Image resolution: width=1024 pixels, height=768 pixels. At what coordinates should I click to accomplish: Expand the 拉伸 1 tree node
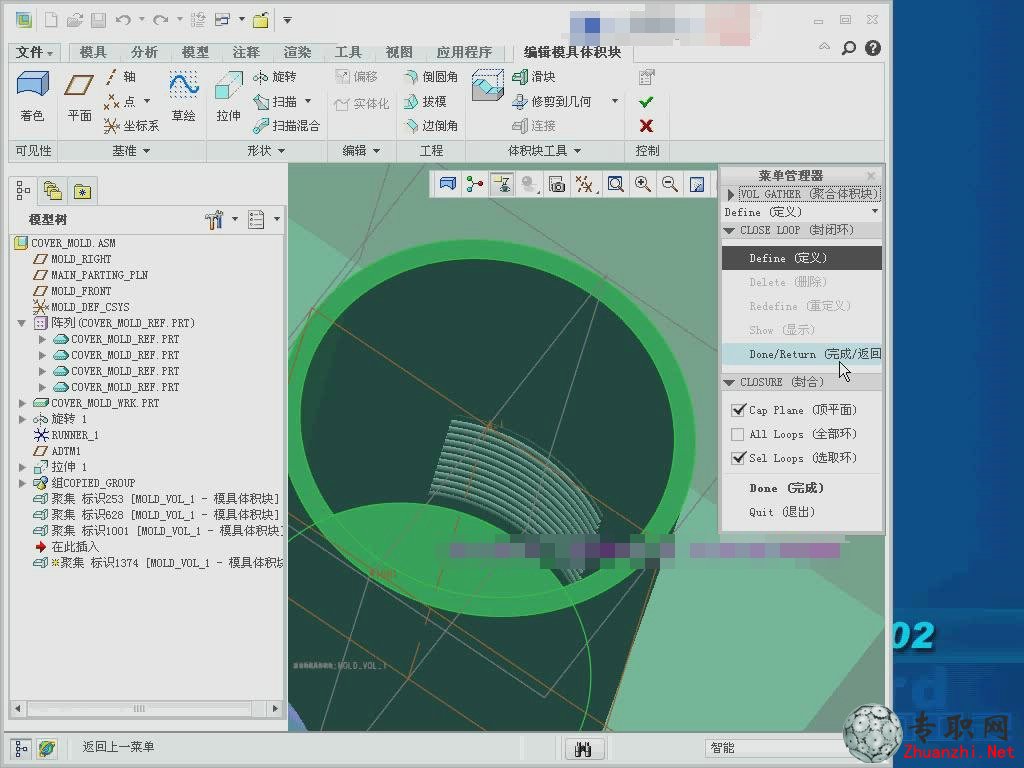click(x=22, y=468)
